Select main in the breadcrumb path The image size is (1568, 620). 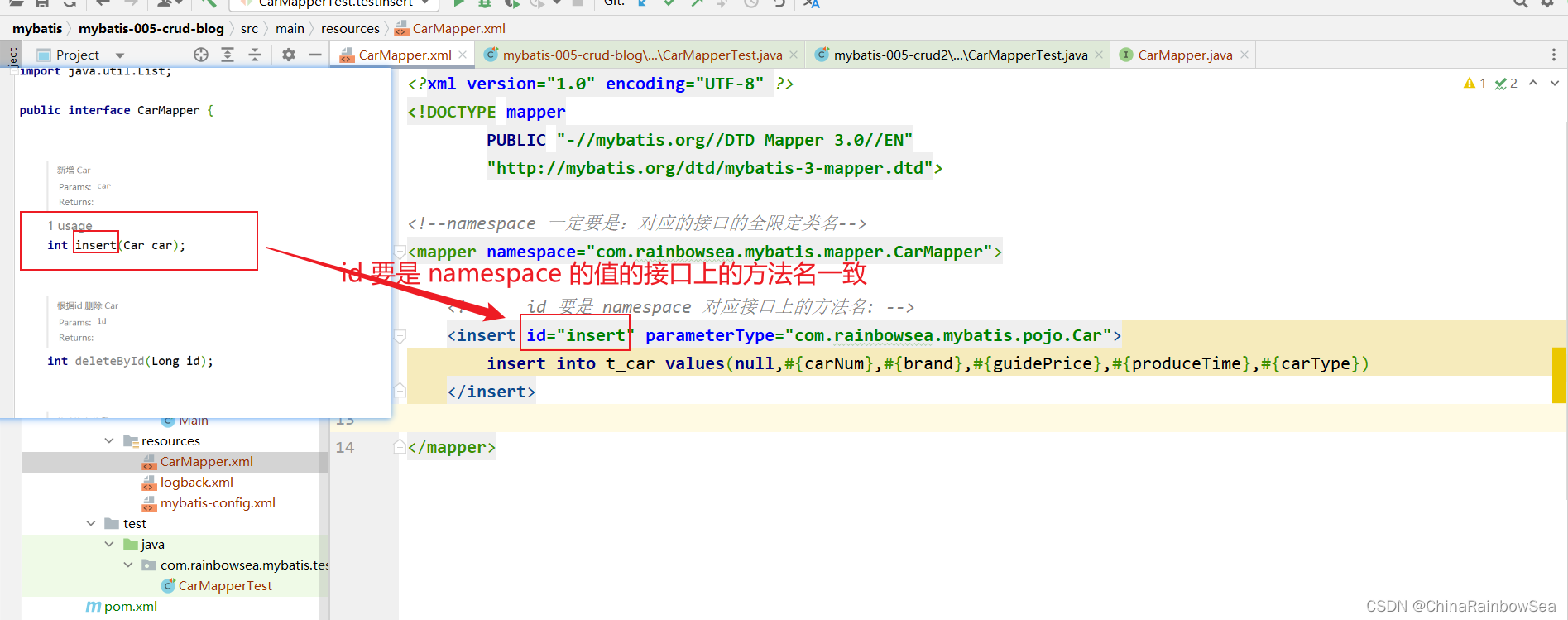tap(290, 28)
